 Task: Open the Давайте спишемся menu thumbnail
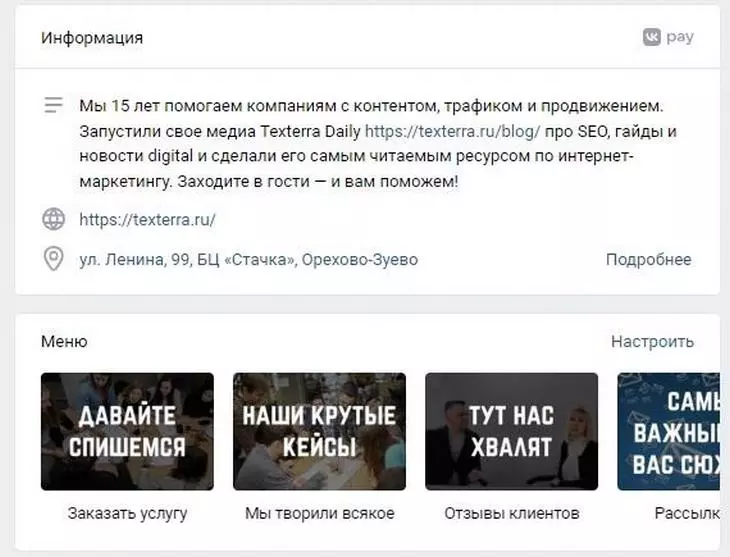(127, 431)
